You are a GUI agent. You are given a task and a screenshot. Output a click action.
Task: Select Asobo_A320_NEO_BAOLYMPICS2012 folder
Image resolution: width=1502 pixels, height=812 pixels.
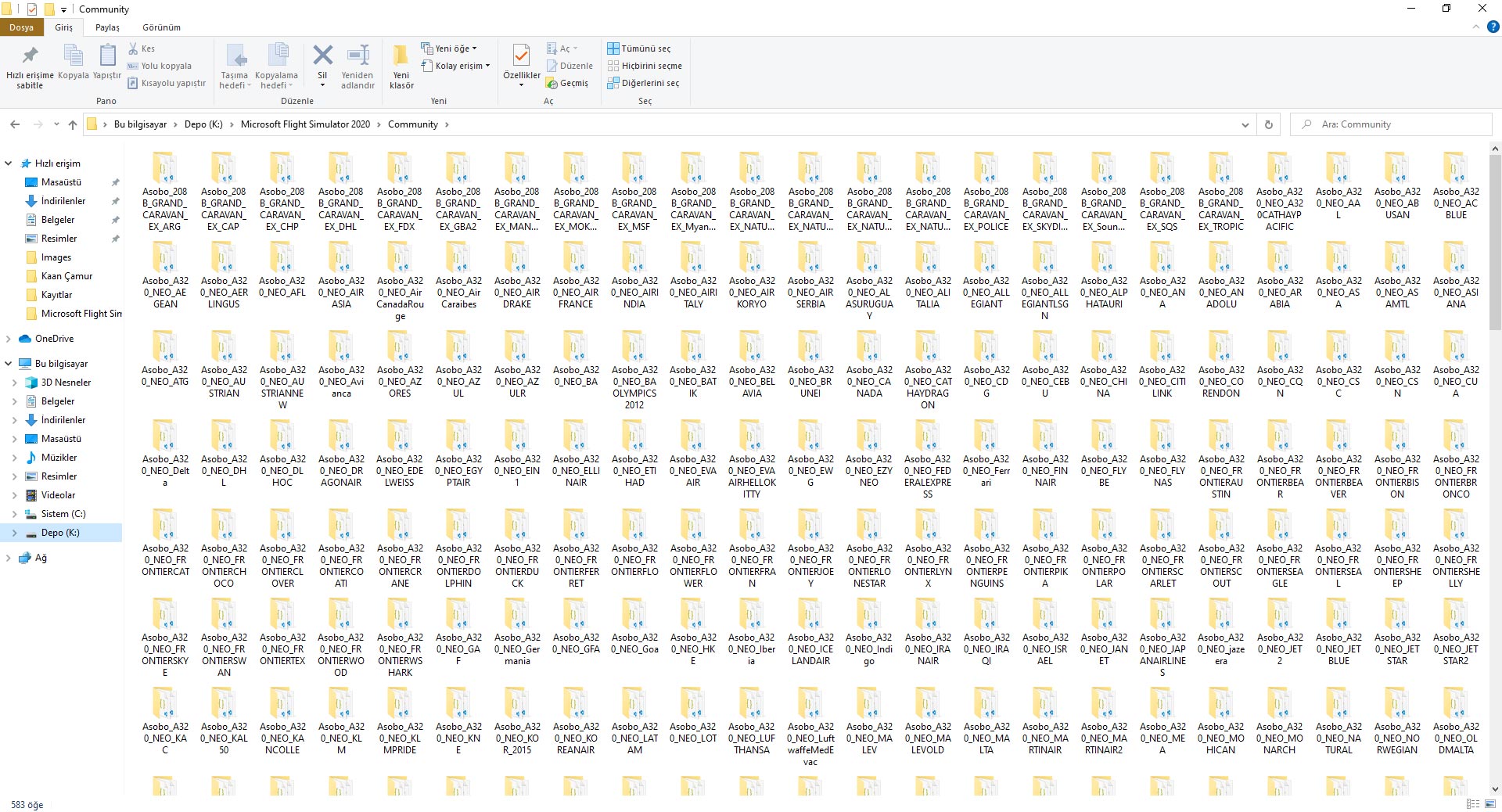634,371
